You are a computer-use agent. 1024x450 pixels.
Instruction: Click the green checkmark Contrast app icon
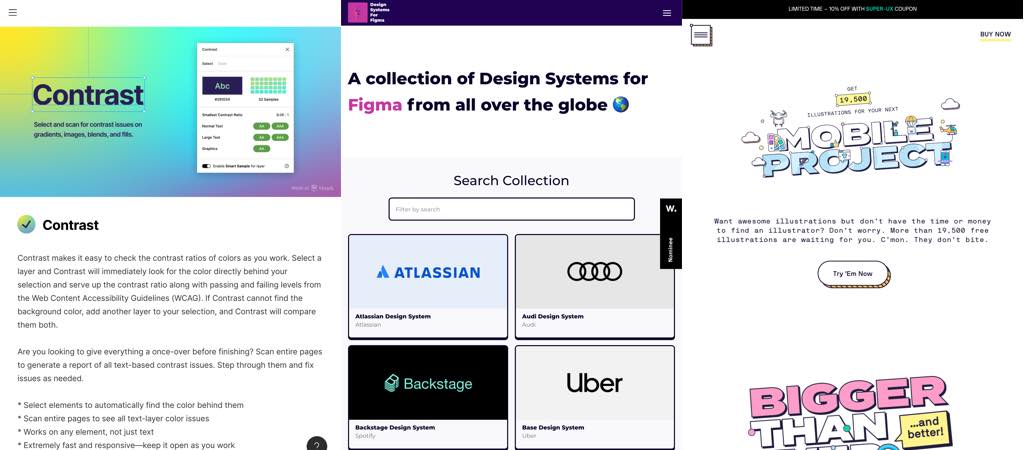click(26, 224)
